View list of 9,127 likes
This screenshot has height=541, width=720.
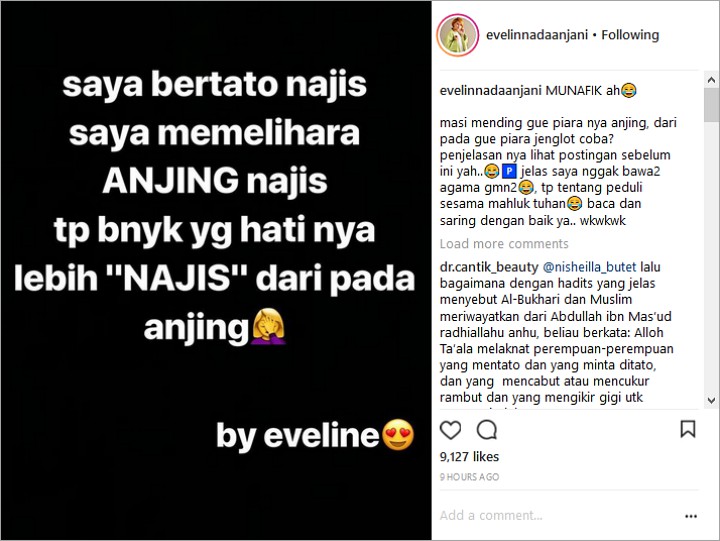coord(469,456)
